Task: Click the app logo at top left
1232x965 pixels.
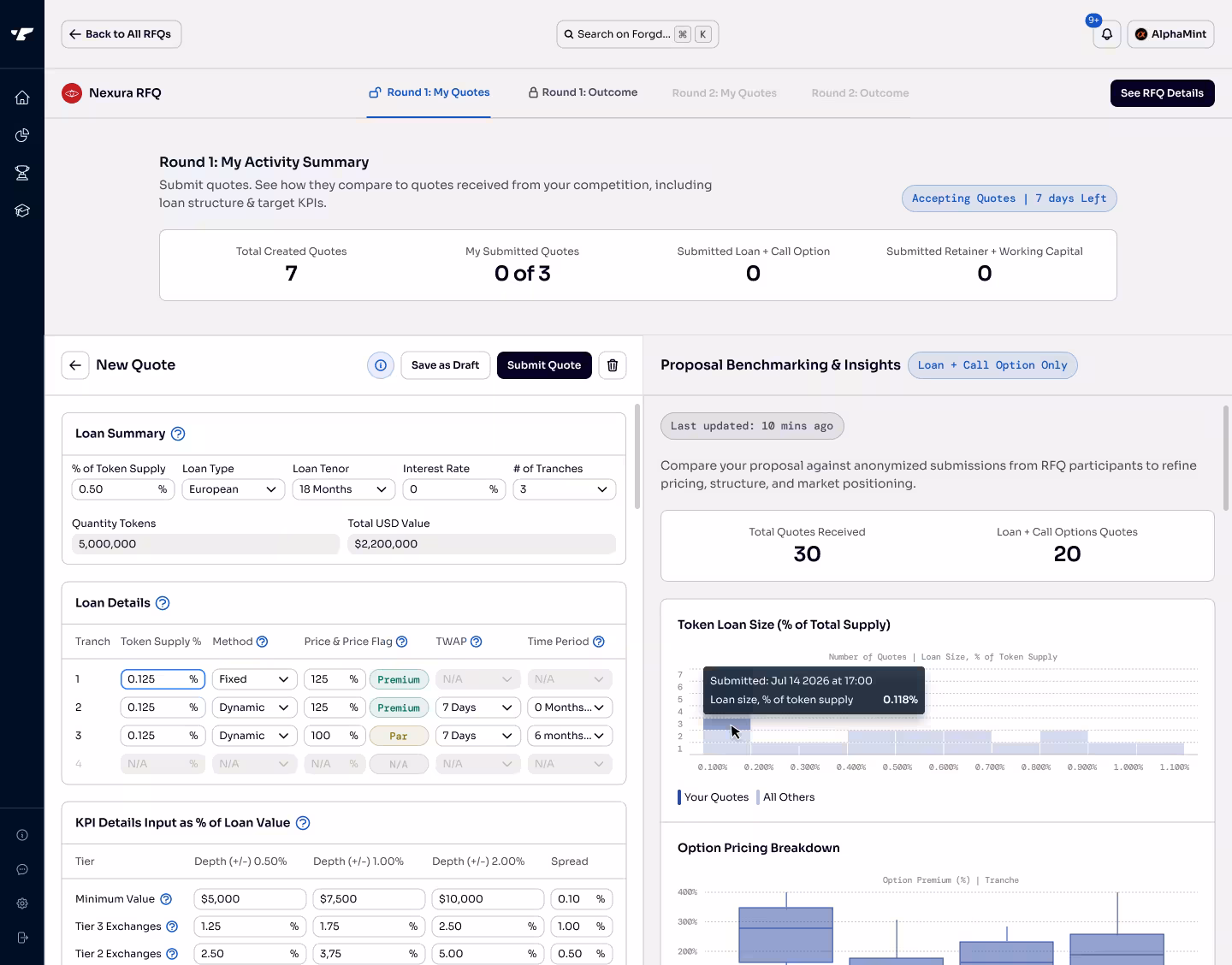Action: pyautogui.click(x=22, y=34)
